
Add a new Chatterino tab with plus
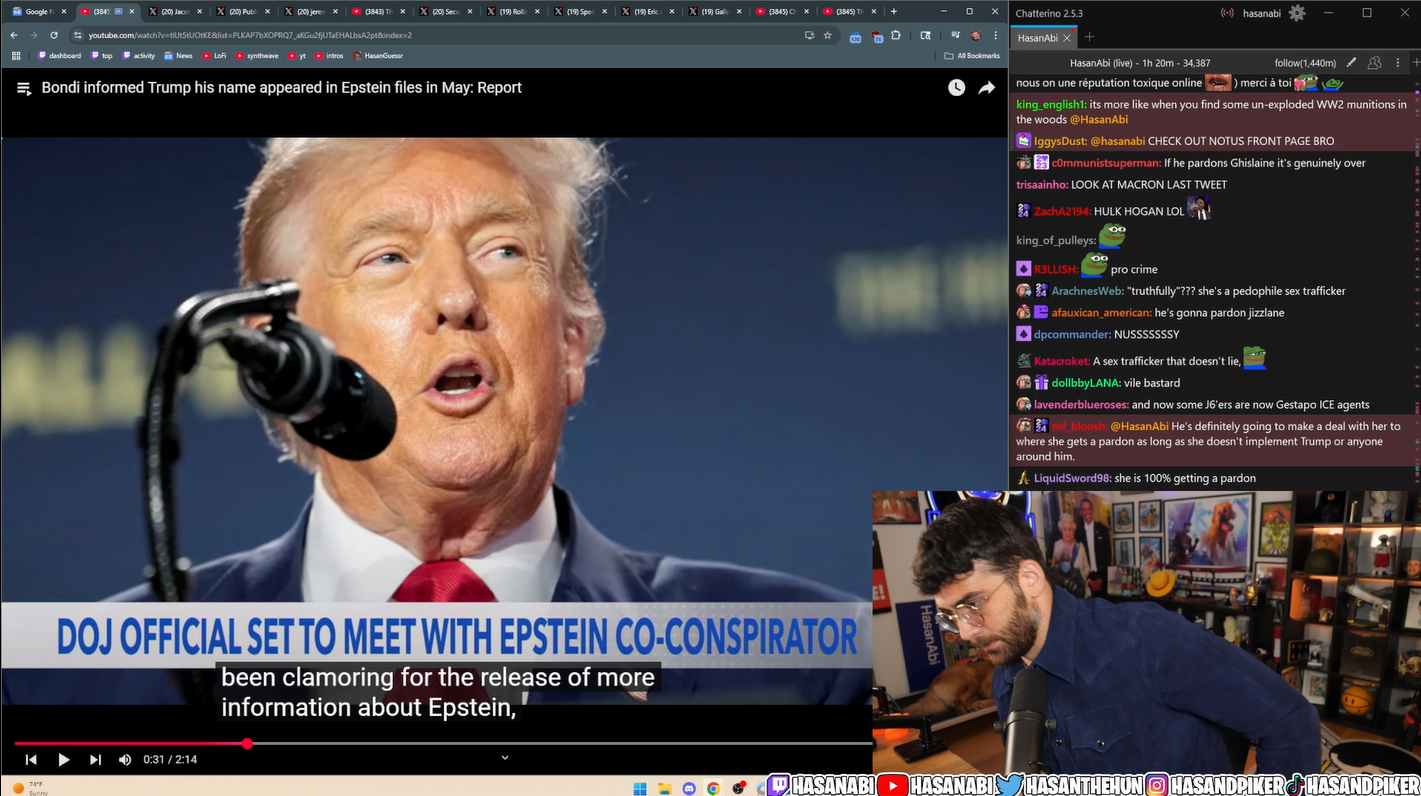click(x=1090, y=38)
